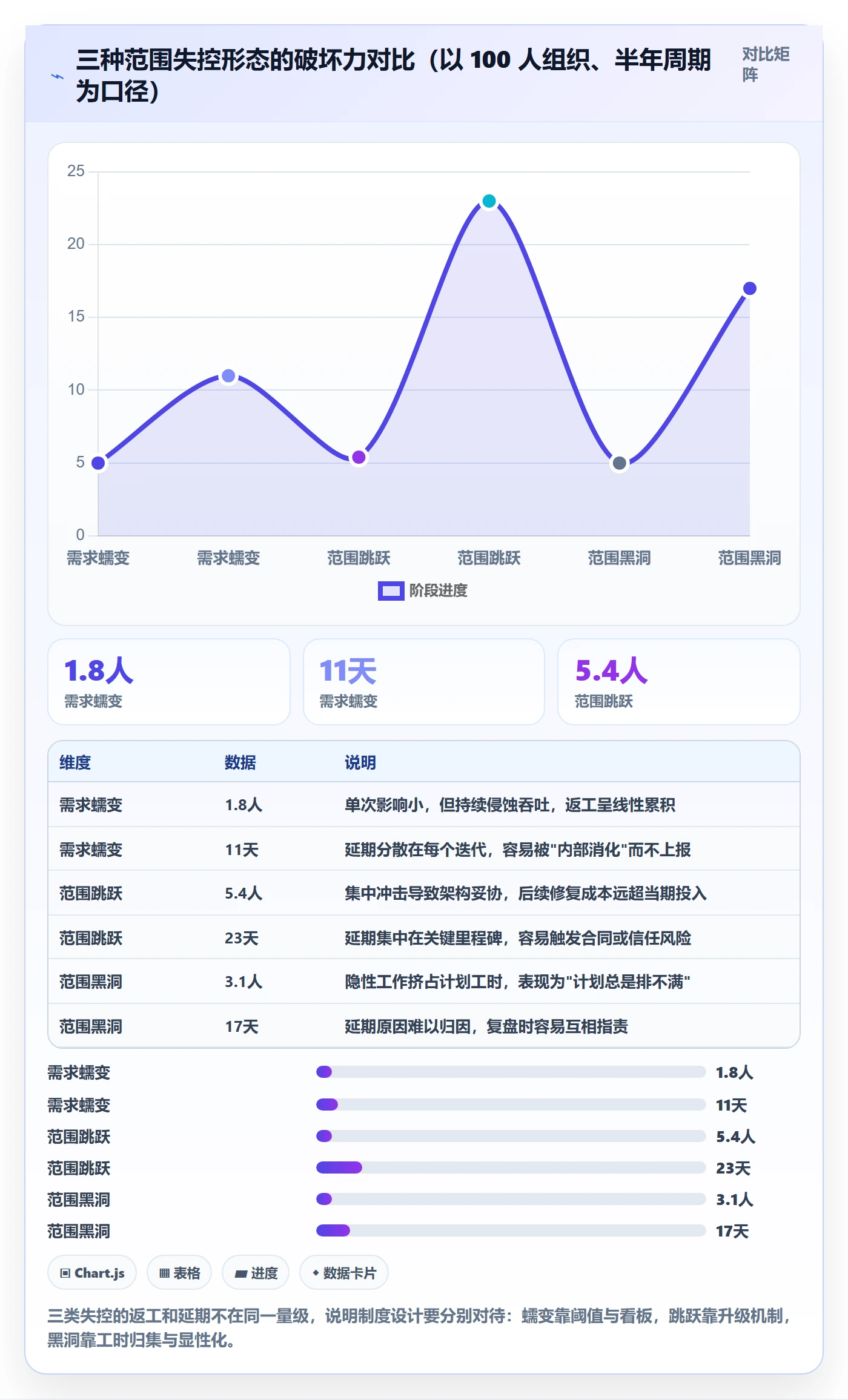The height and width of the screenshot is (1400, 848).
Task: Click description 集中冲击导致架构妥协
Action: pyautogui.click(x=526, y=893)
